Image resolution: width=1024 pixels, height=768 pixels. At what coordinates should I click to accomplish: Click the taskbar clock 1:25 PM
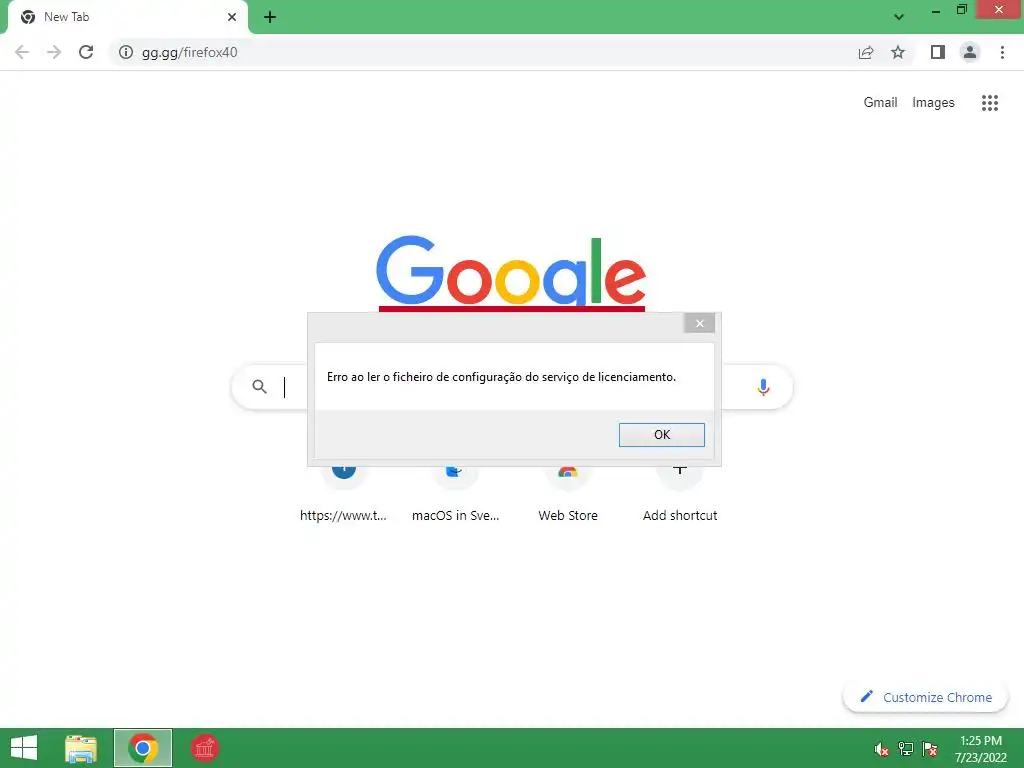tap(980, 748)
